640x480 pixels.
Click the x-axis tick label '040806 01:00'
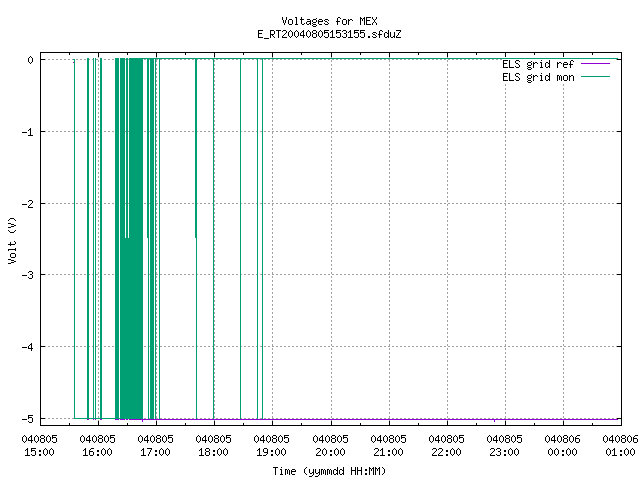click(620, 446)
